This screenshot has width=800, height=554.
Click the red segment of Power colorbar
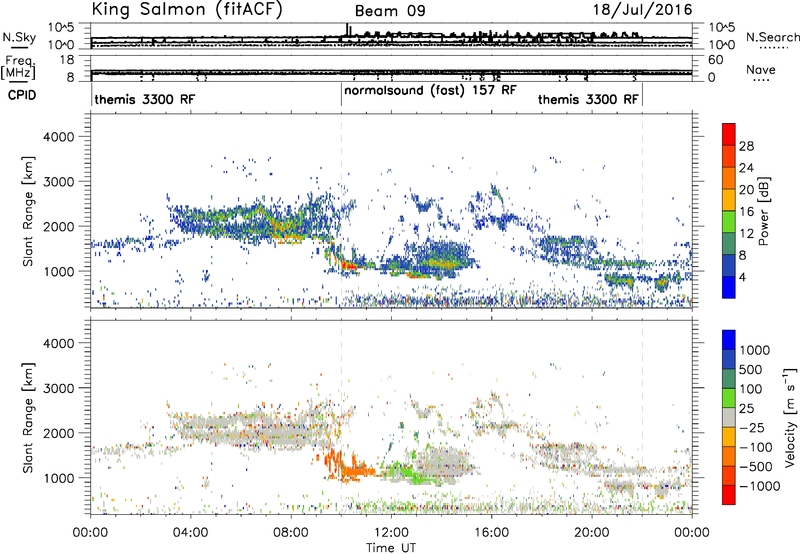coord(729,134)
